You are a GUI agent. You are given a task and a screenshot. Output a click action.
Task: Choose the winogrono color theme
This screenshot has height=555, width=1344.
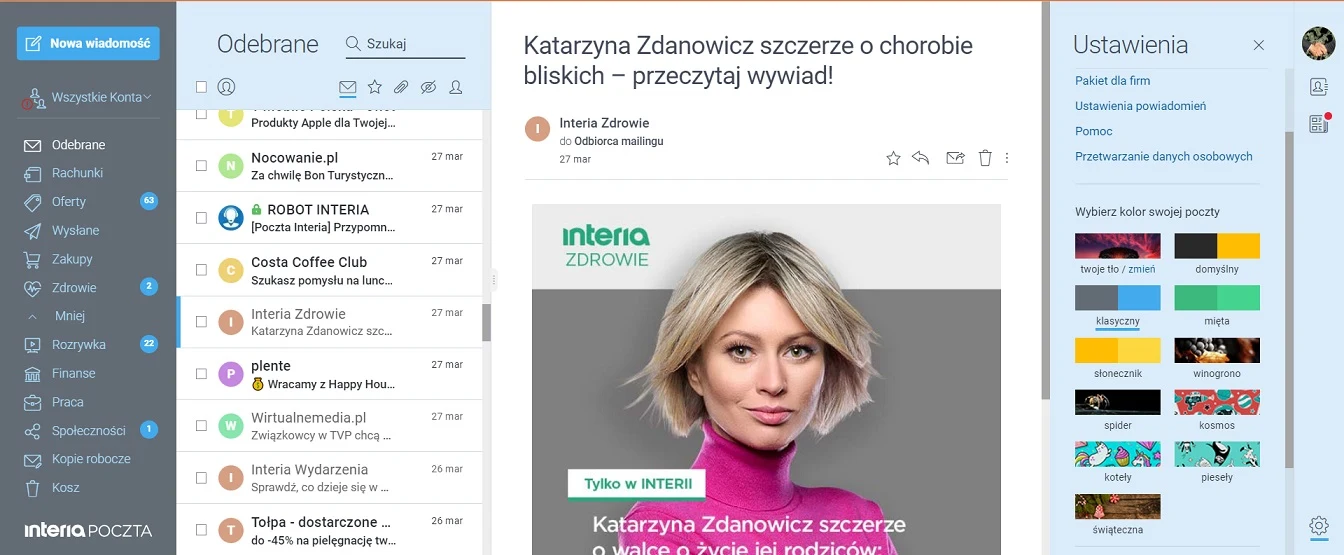tap(1217, 350)
